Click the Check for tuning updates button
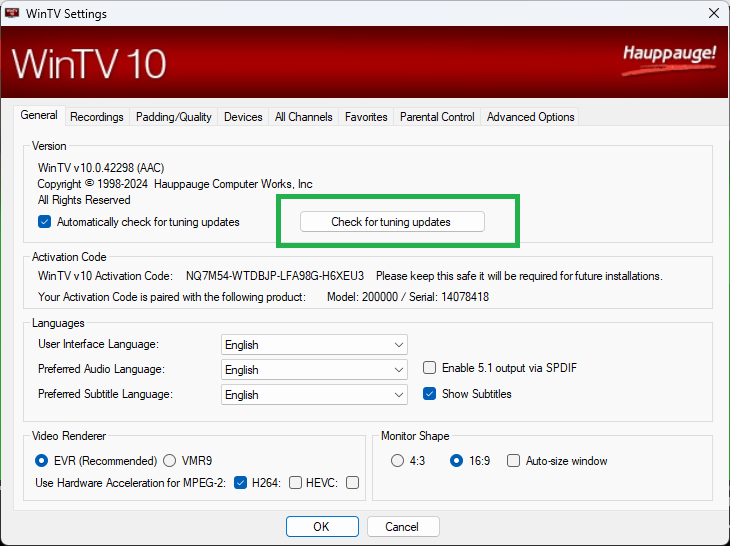This screenshot has width=730, height=546. tap(392, 222)
